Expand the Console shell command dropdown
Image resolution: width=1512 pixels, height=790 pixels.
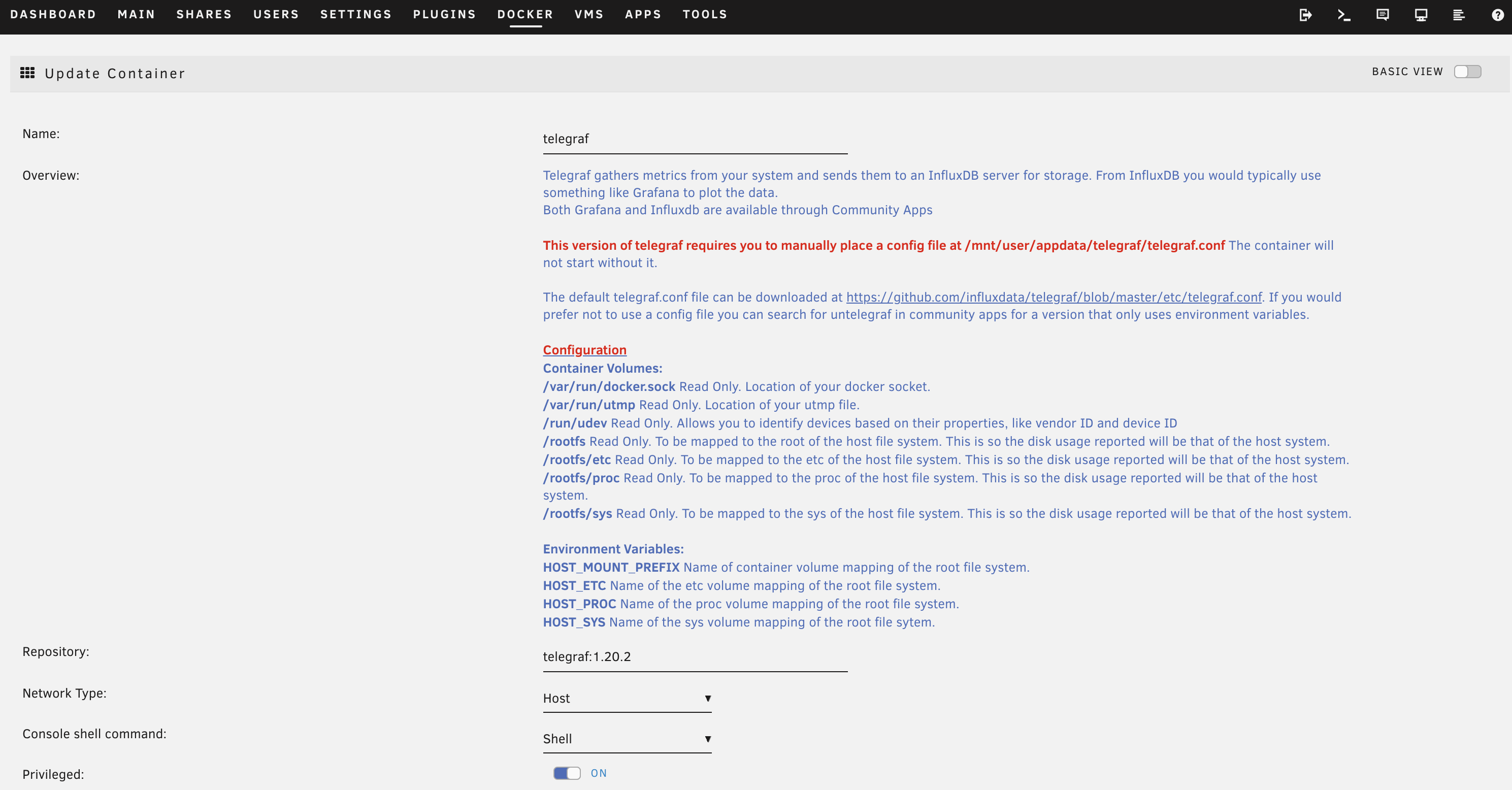coord(627,739)
